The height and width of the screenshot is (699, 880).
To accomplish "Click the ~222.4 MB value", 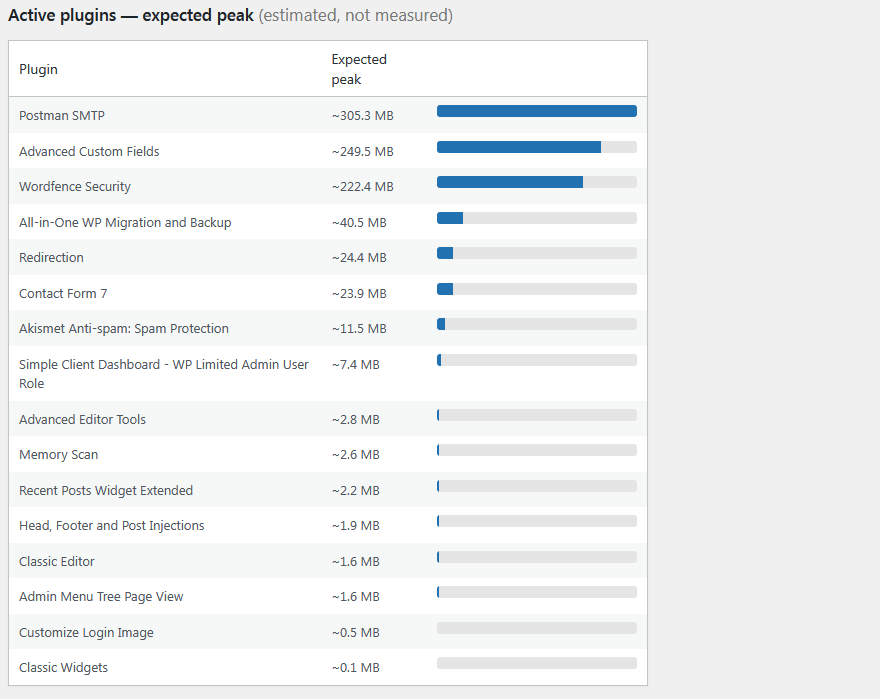I will tap(363, 186).
